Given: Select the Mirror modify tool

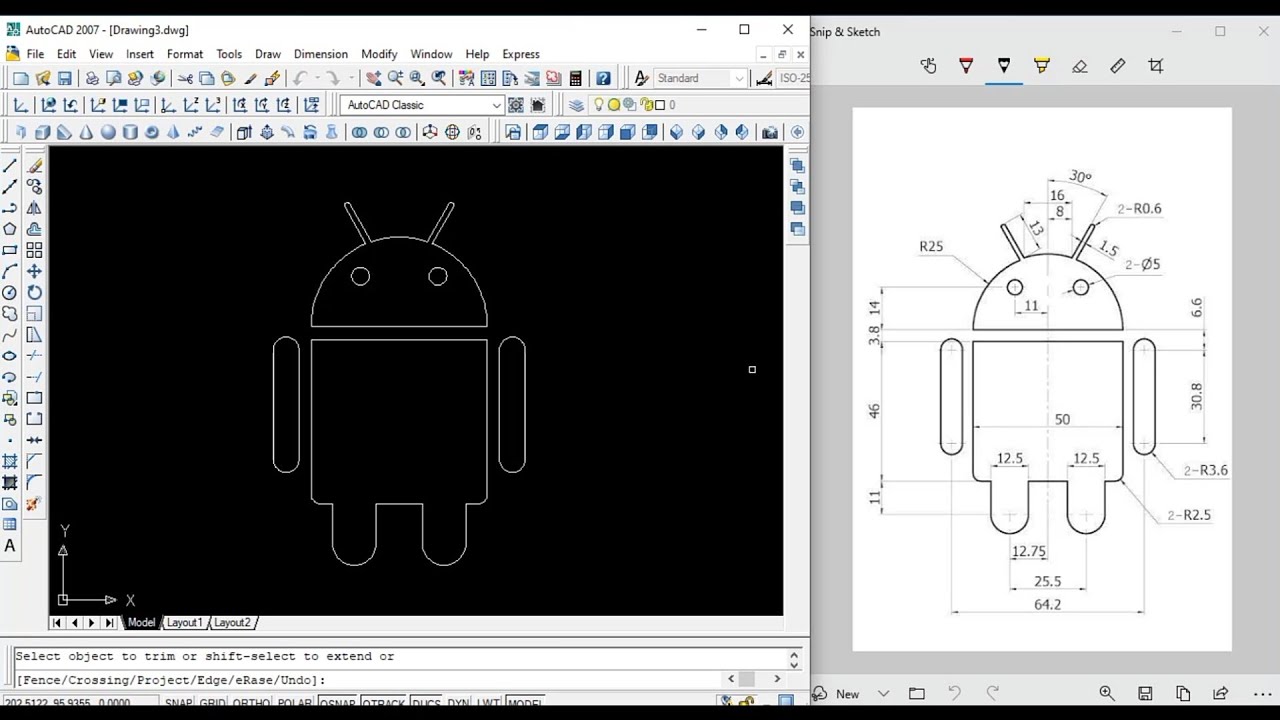Looking at the screenshot, I should coord(34,208).
